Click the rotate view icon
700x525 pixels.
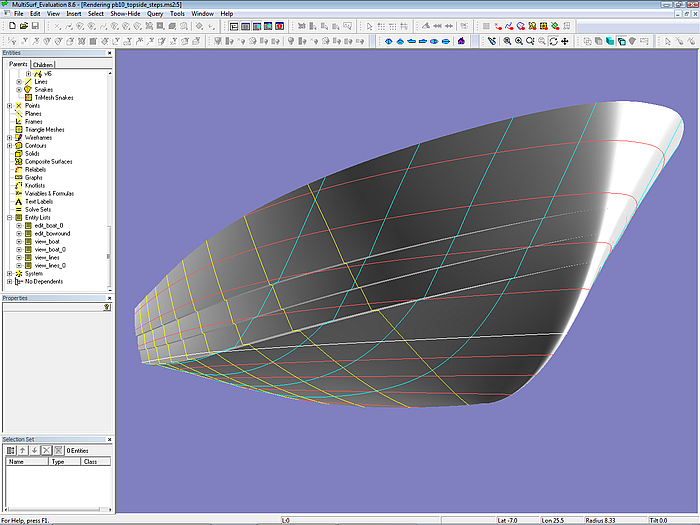click(x=553, y=41)
